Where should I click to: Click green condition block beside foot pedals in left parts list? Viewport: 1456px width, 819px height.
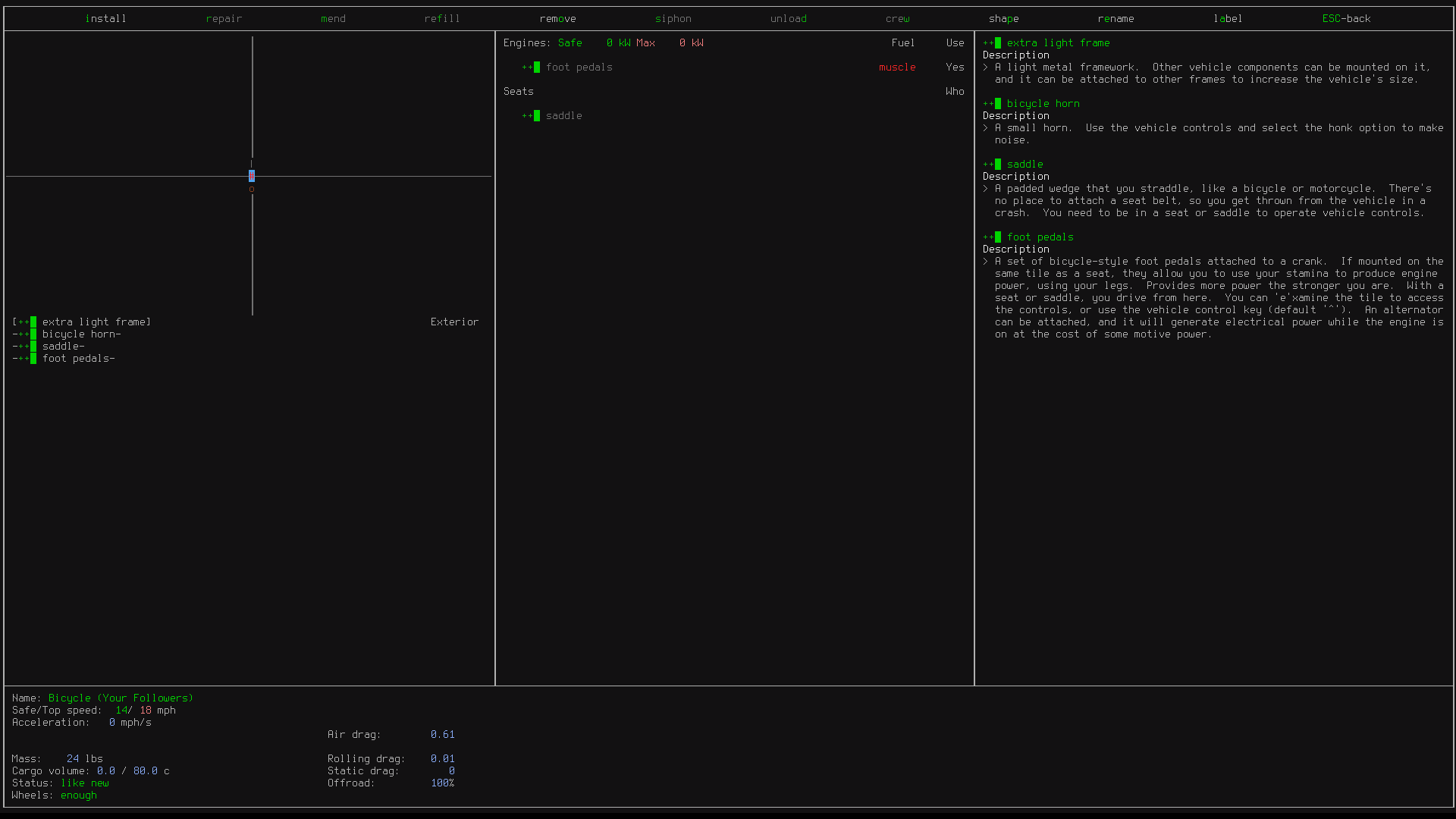(33, 359)
